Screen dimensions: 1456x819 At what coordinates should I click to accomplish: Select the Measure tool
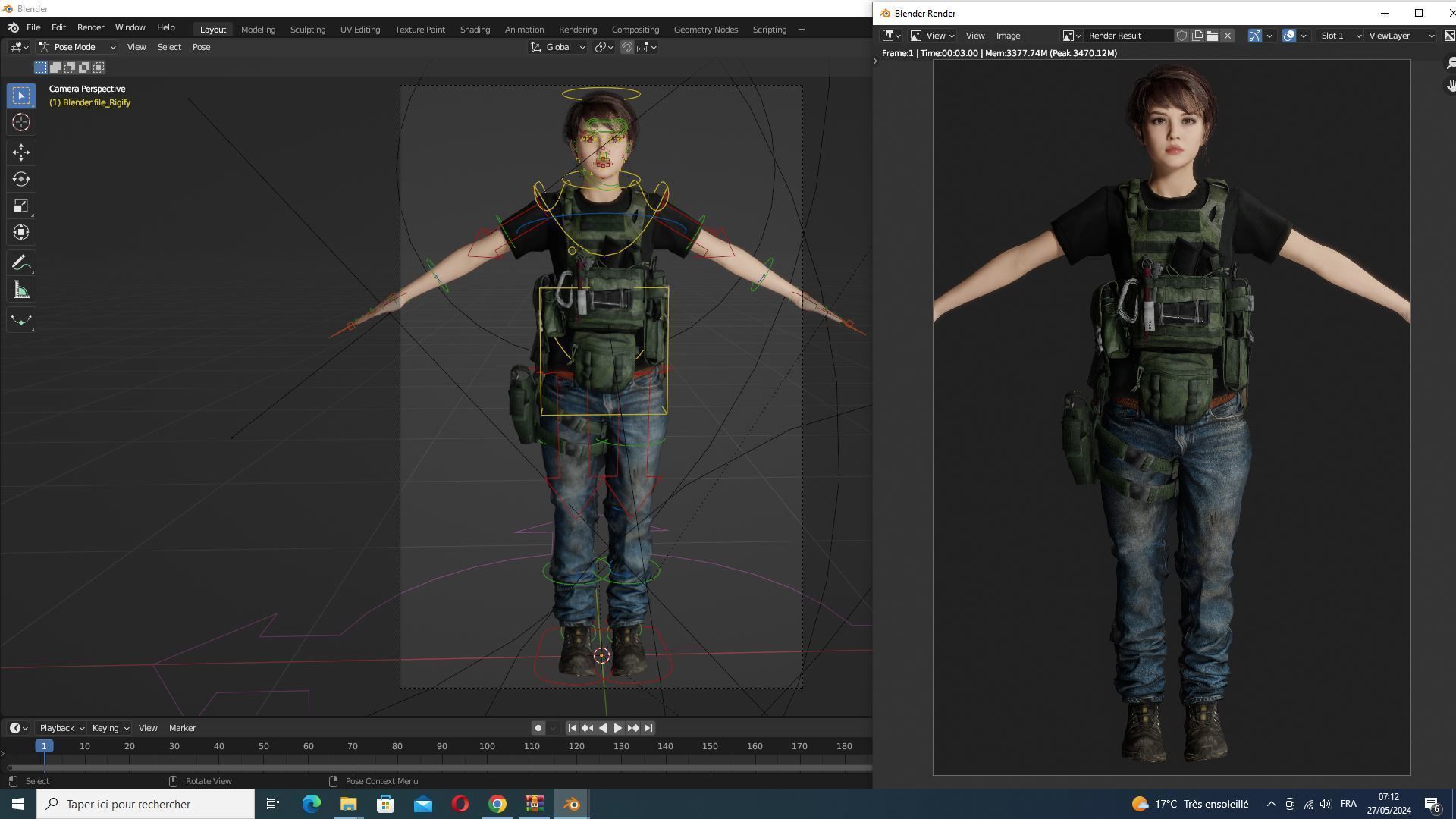coord(21,290)
